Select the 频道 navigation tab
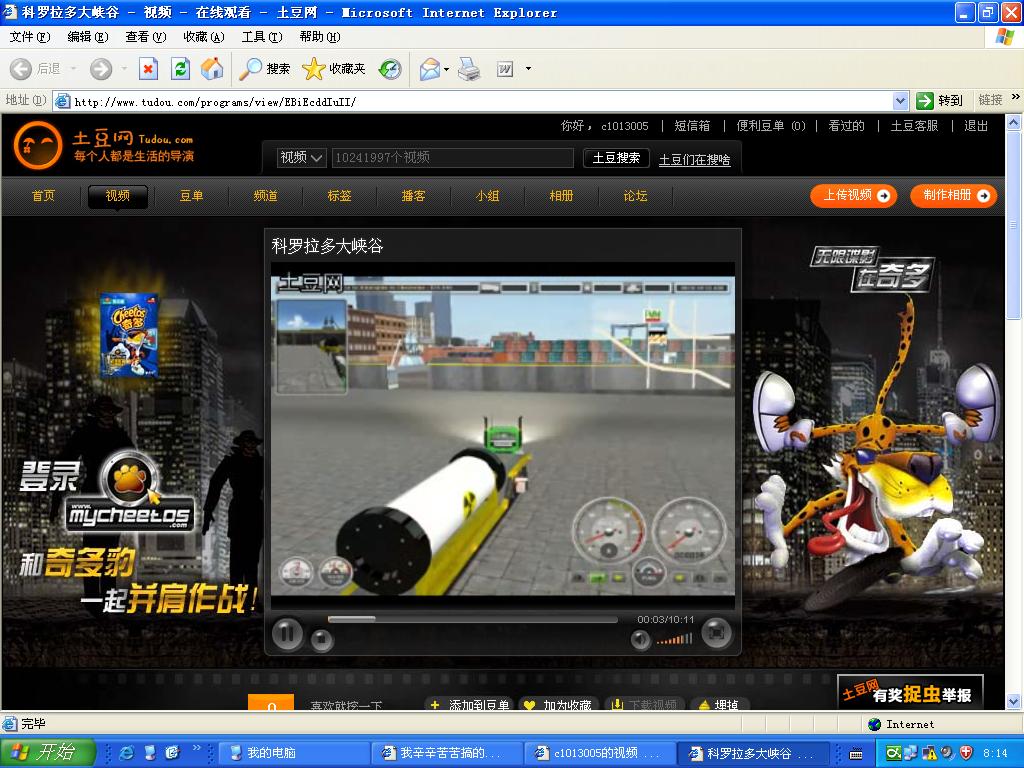Screen dimensions: 1024x768 [x=265, y=196]
